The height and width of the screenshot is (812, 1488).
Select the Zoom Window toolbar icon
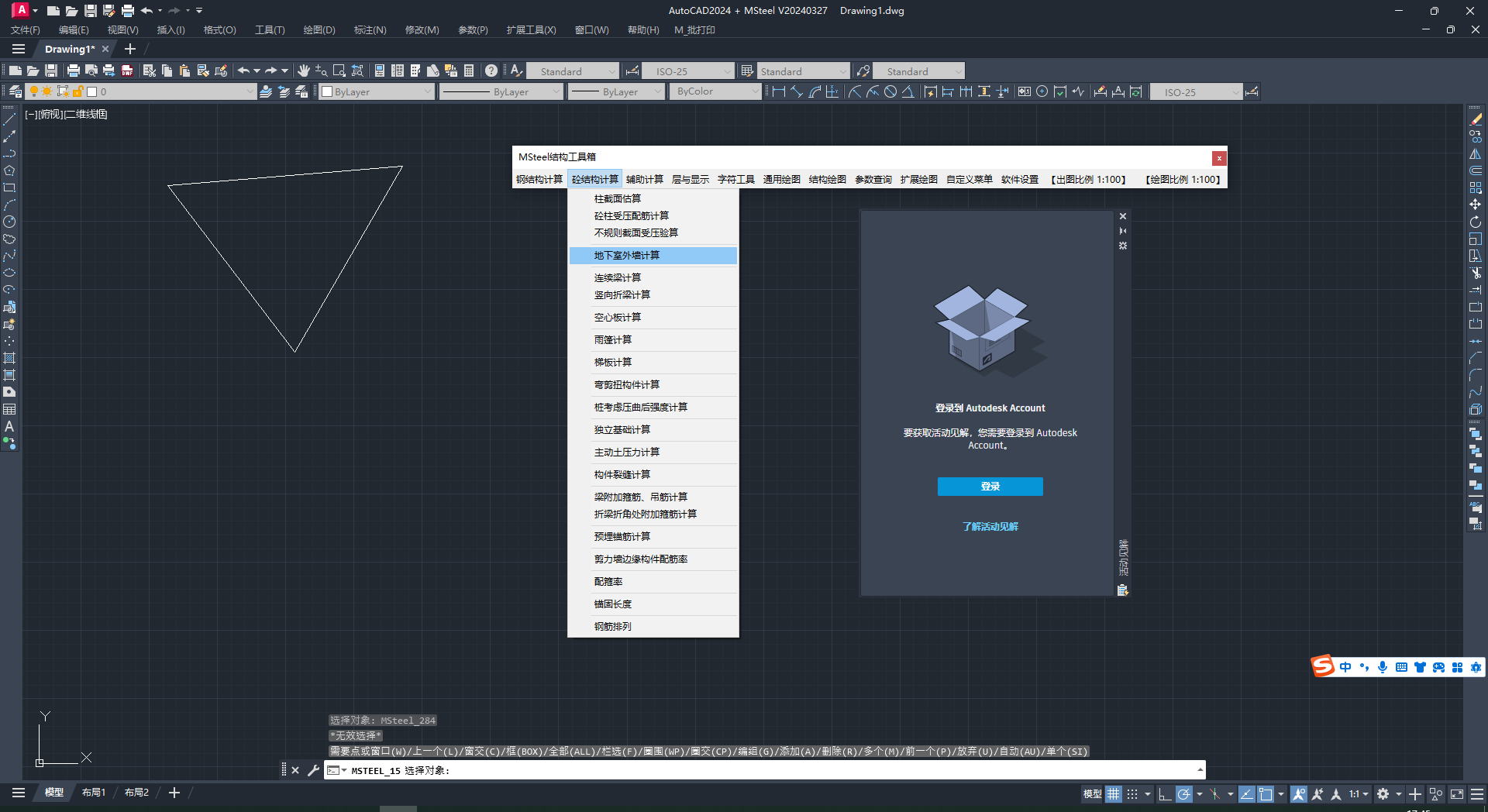click(x=339, y=71)
